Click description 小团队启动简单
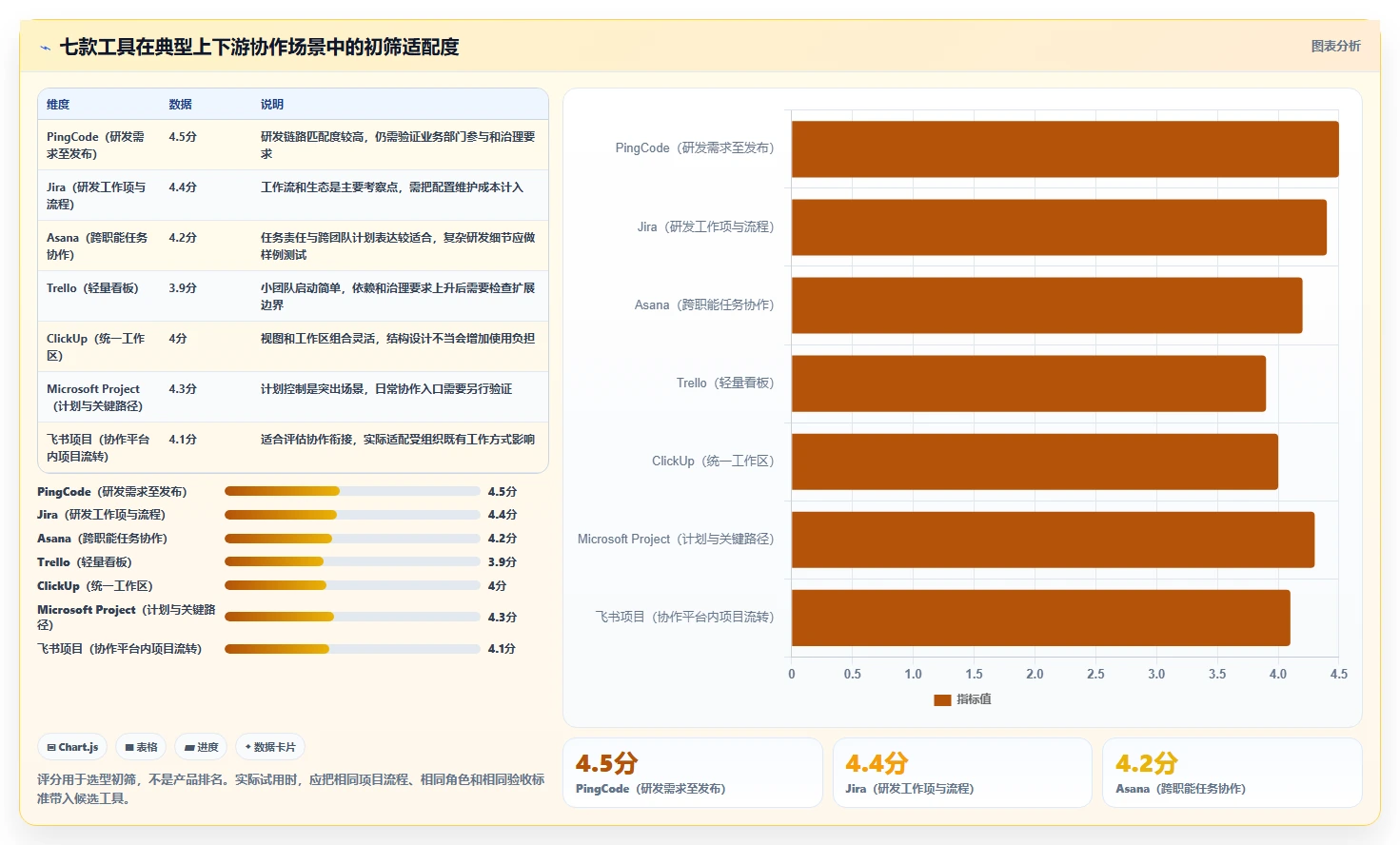This screenshot has height=845, width=1400. coord(398,297)
